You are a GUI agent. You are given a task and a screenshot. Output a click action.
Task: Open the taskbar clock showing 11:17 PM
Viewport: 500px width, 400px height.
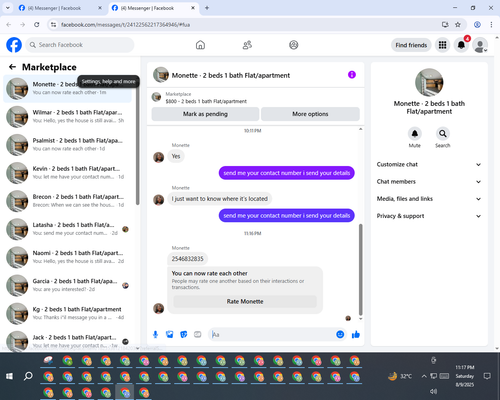[465, 376]
